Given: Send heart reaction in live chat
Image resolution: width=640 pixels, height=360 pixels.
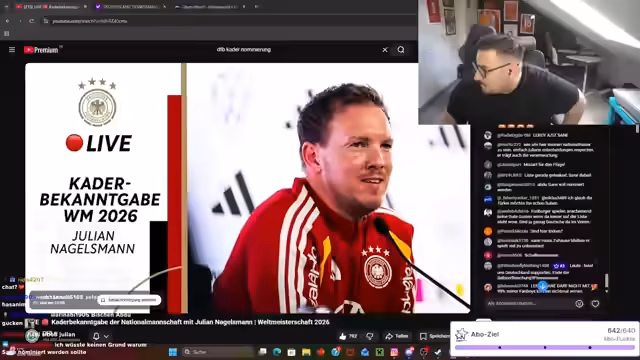Looking at the screenshot, I should (595, 304).
